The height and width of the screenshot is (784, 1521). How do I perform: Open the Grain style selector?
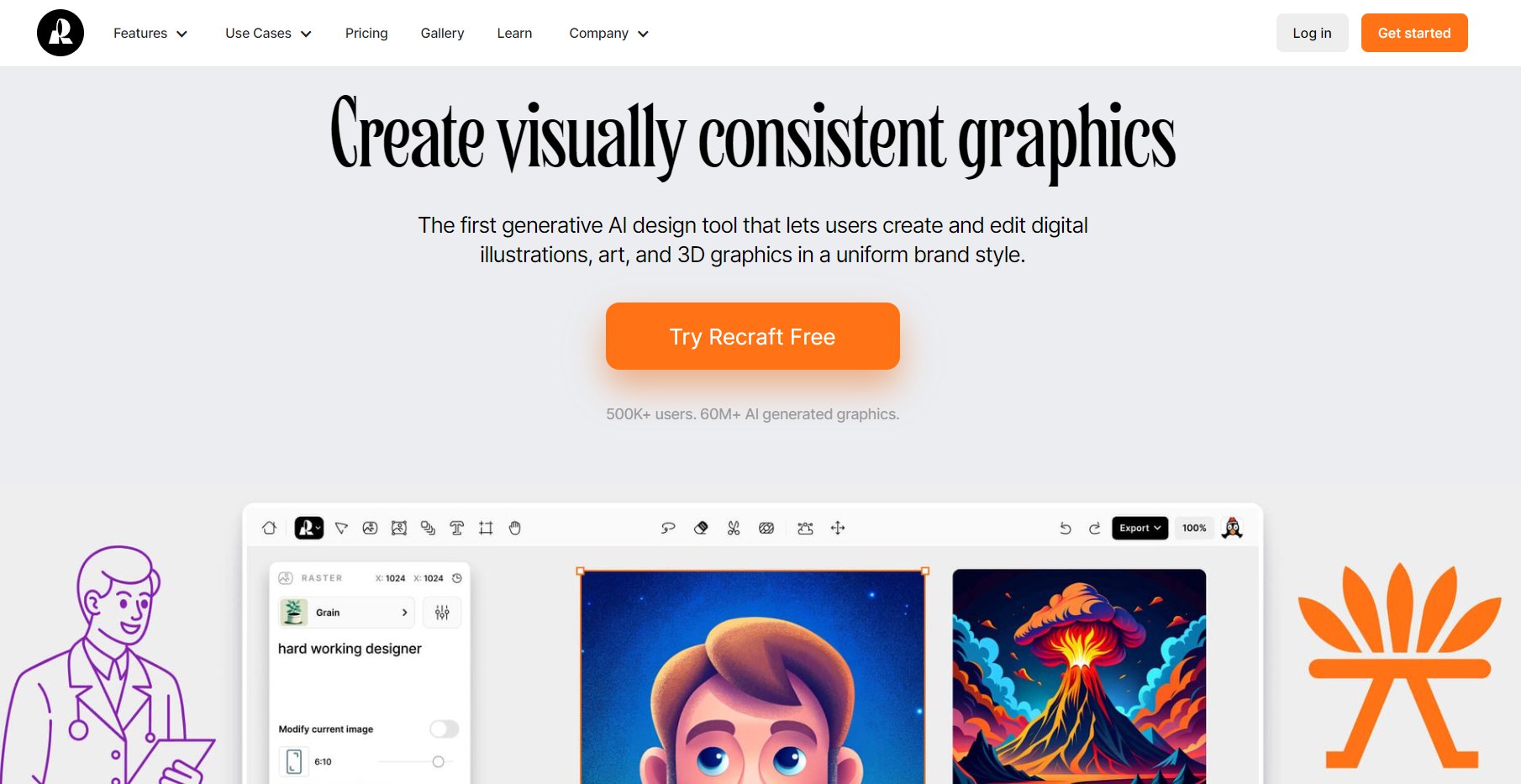pos(346,613)
